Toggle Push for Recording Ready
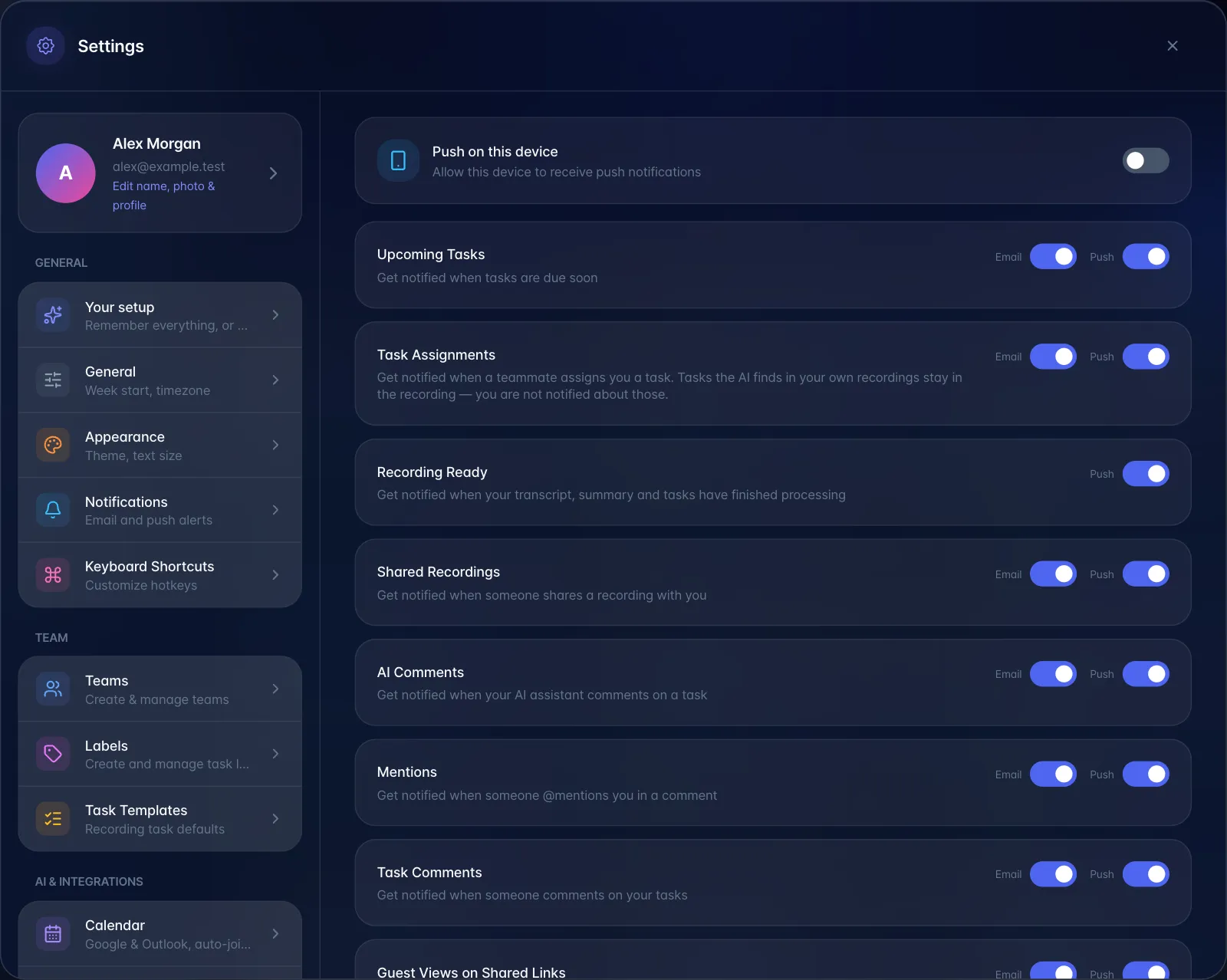1227x980 pixels. (1146, 474)
